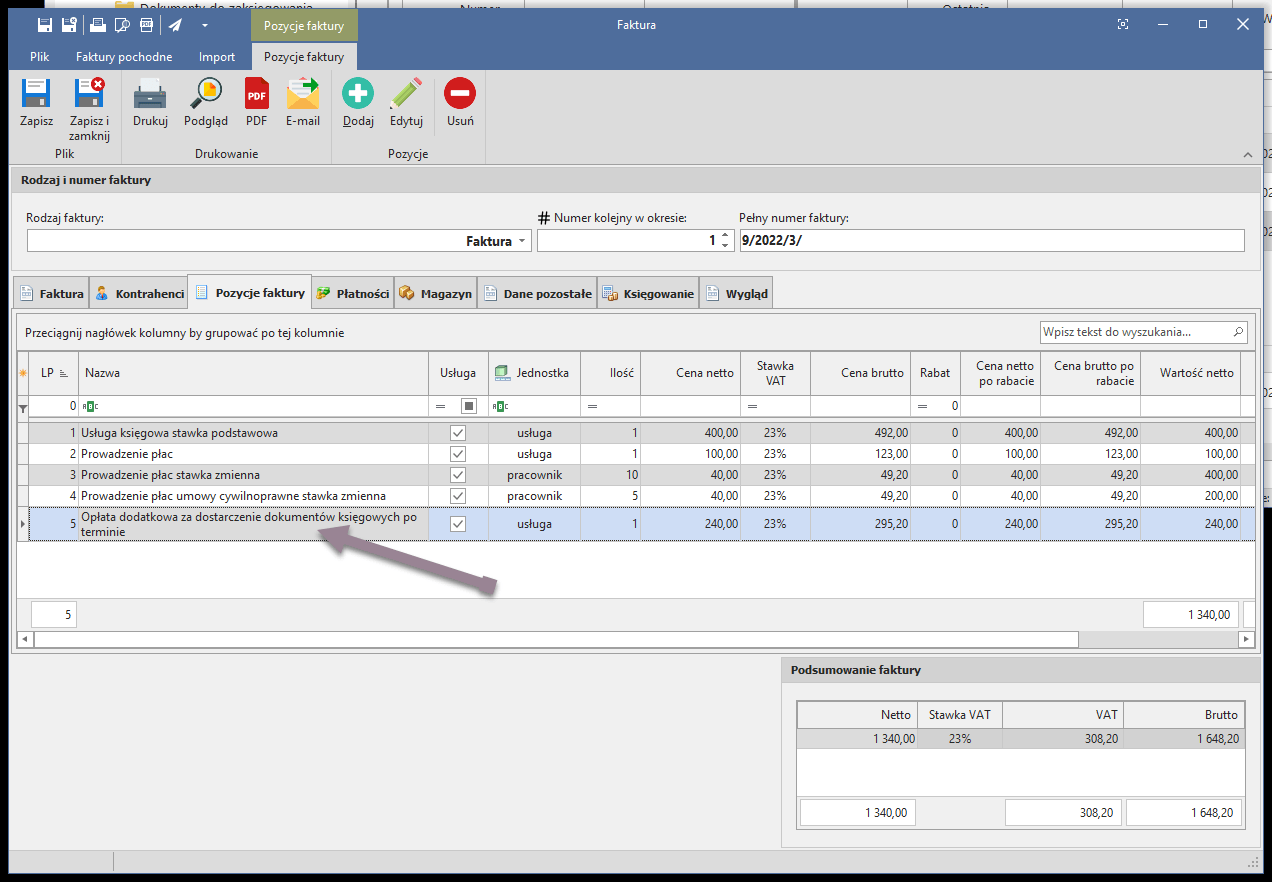Open Podgląd print preview
1272x882 pixels.
[206, 95]
